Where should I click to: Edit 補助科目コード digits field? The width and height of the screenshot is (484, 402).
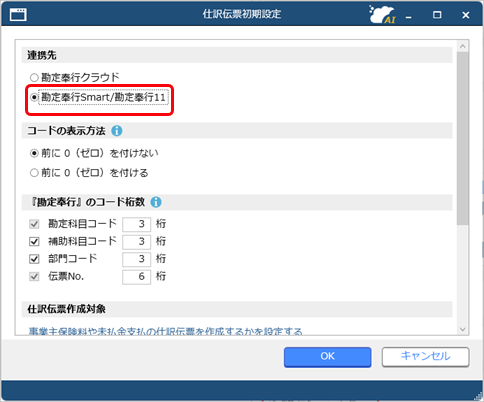click(136, 242)
